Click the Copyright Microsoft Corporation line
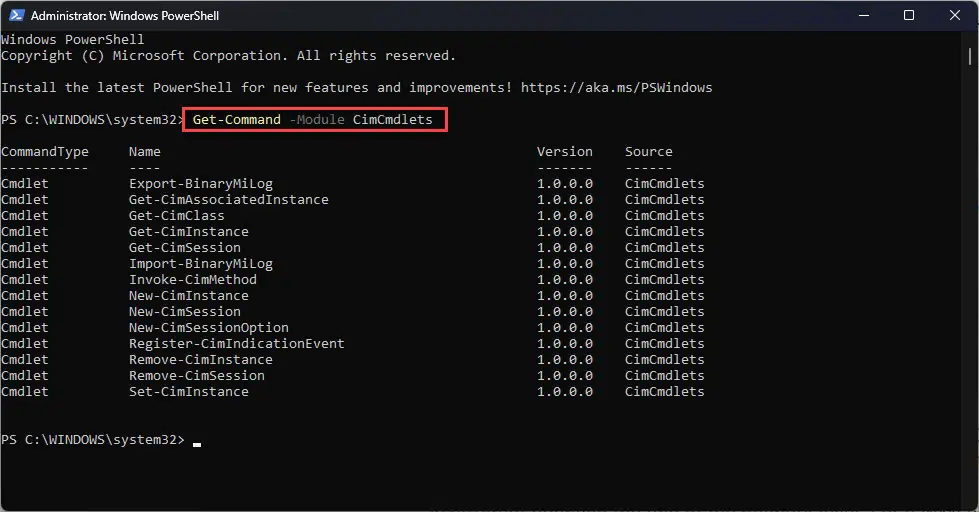Viewport: 979px width, 512px height. (x=229, y=56)
